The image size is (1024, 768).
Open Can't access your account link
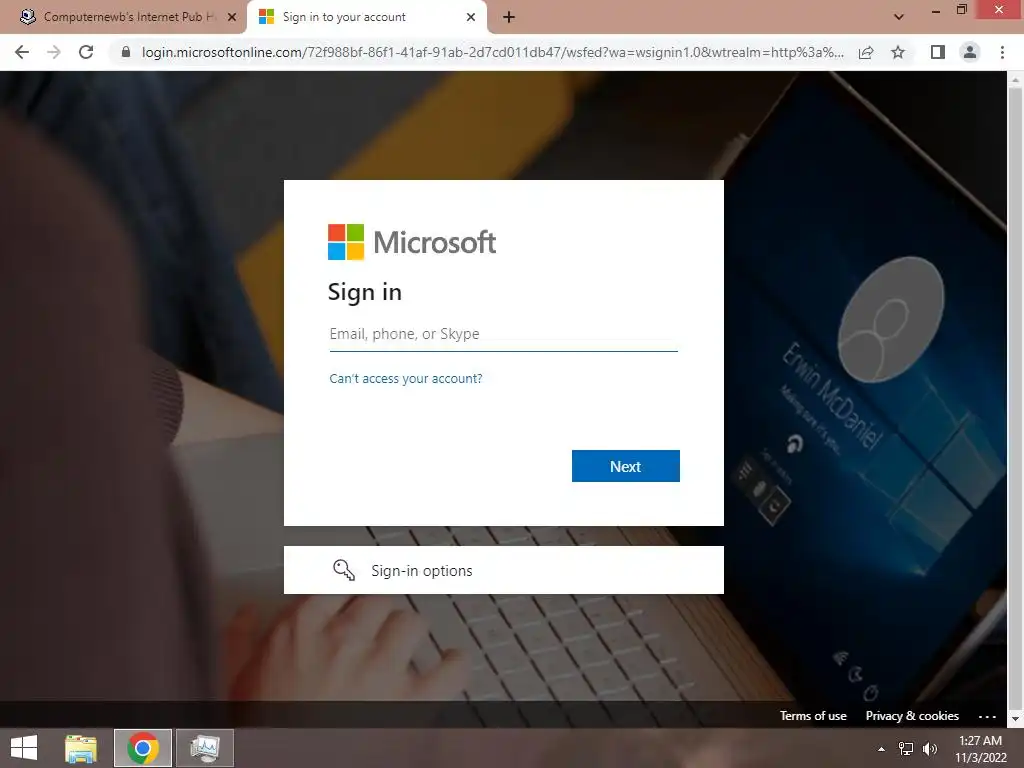[406, 379]
